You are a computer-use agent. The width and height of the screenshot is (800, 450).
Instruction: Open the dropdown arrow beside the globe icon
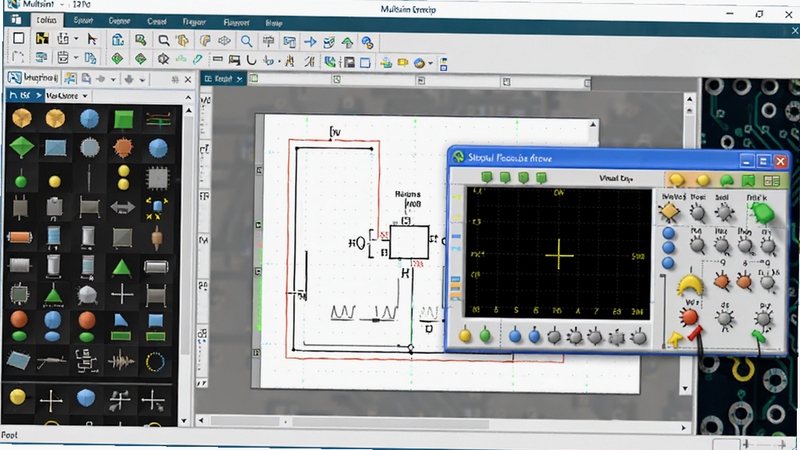click(431, 64)
